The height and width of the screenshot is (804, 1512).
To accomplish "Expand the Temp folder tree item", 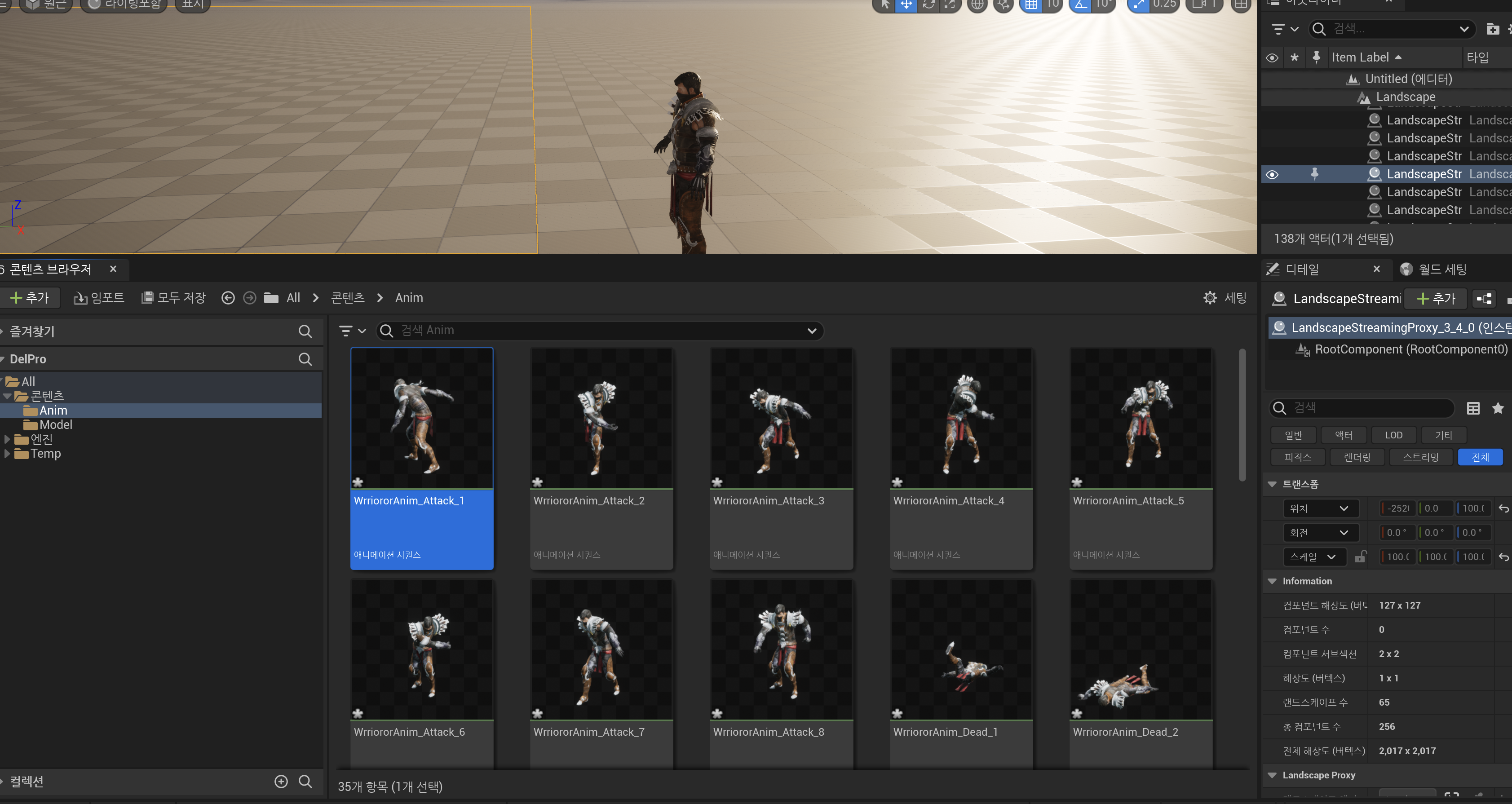I will pos(7,454).
